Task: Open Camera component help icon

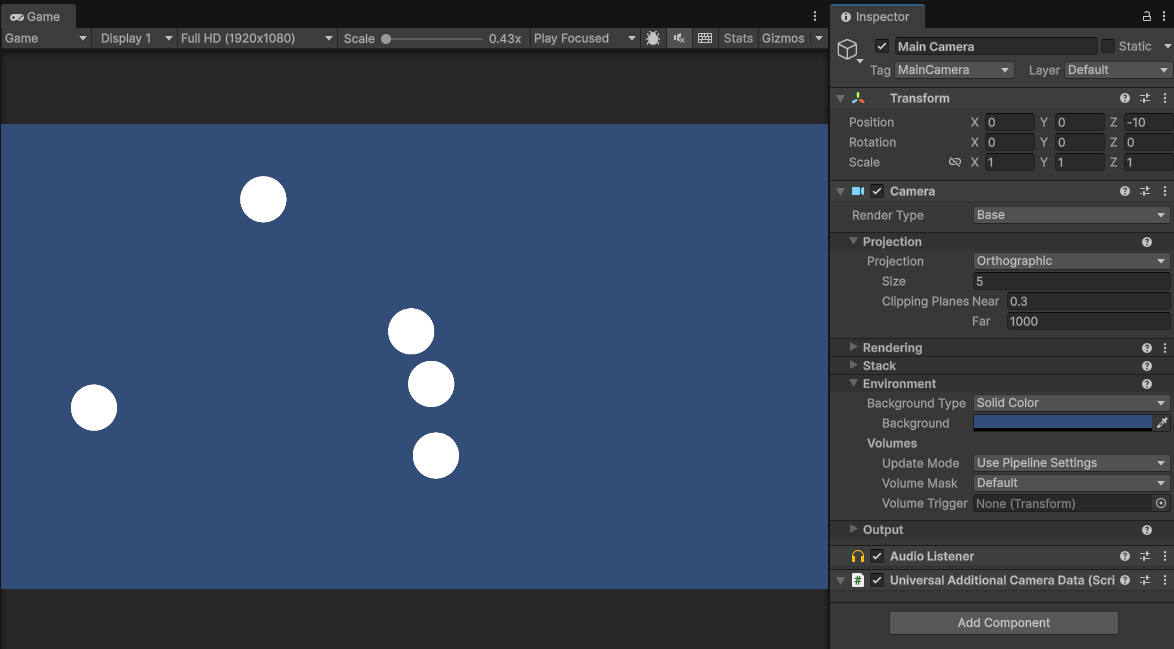Action: point(1125,191)
